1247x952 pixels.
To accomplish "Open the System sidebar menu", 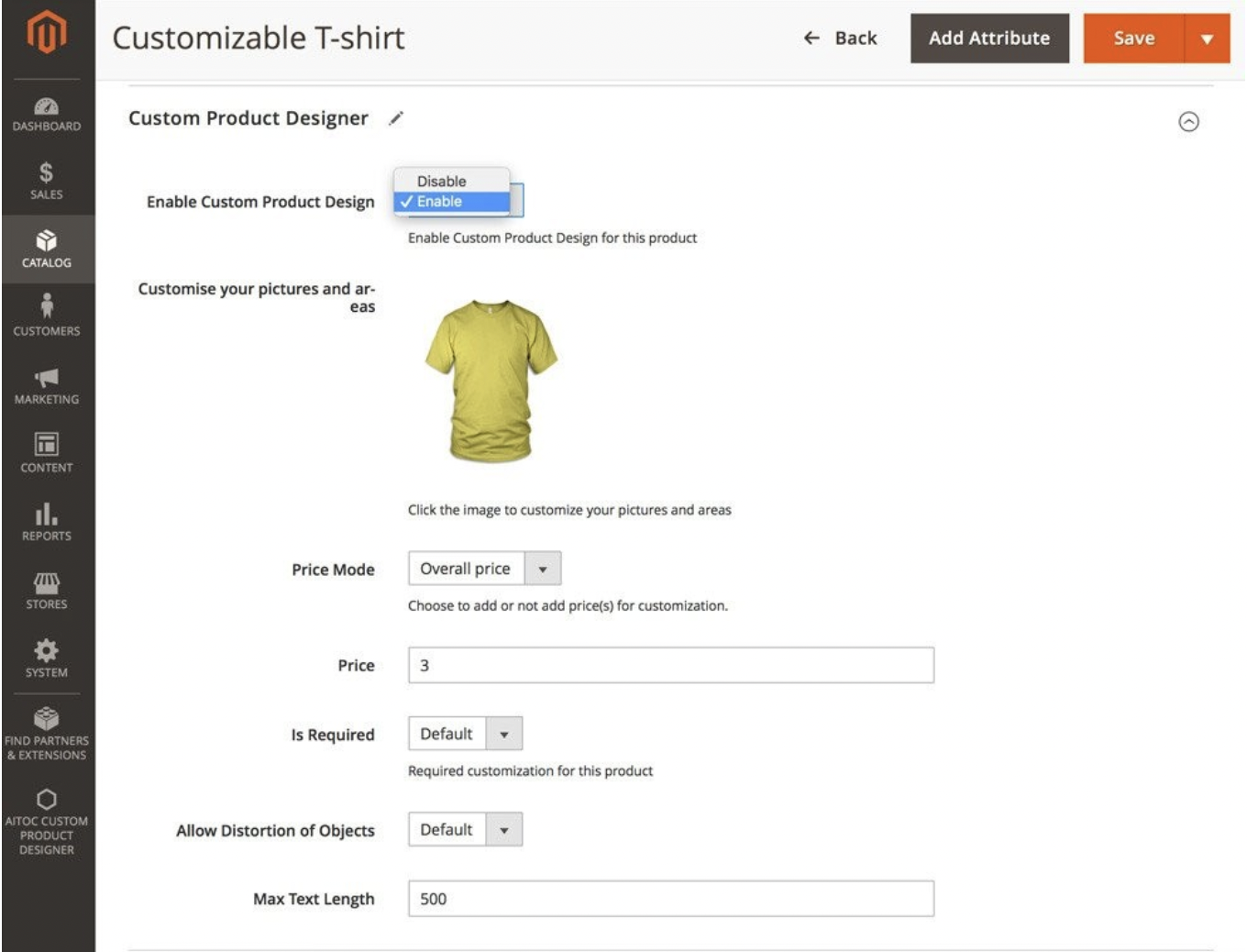I will point(47,659).
